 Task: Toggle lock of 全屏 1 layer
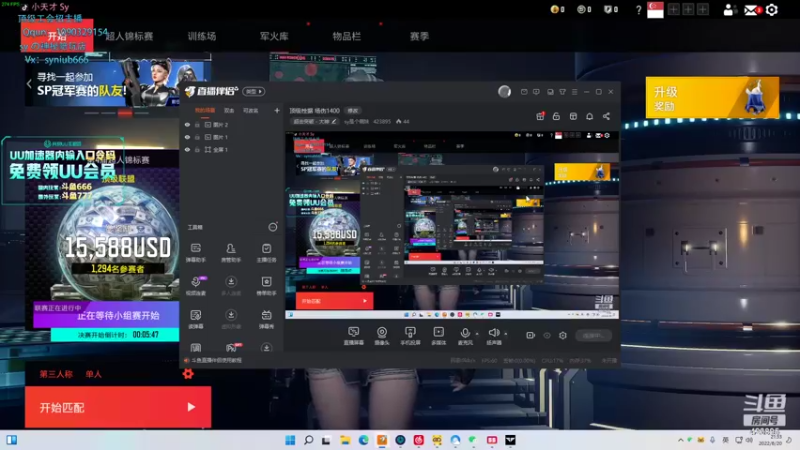pyautogui.click(x=197, y=149)
